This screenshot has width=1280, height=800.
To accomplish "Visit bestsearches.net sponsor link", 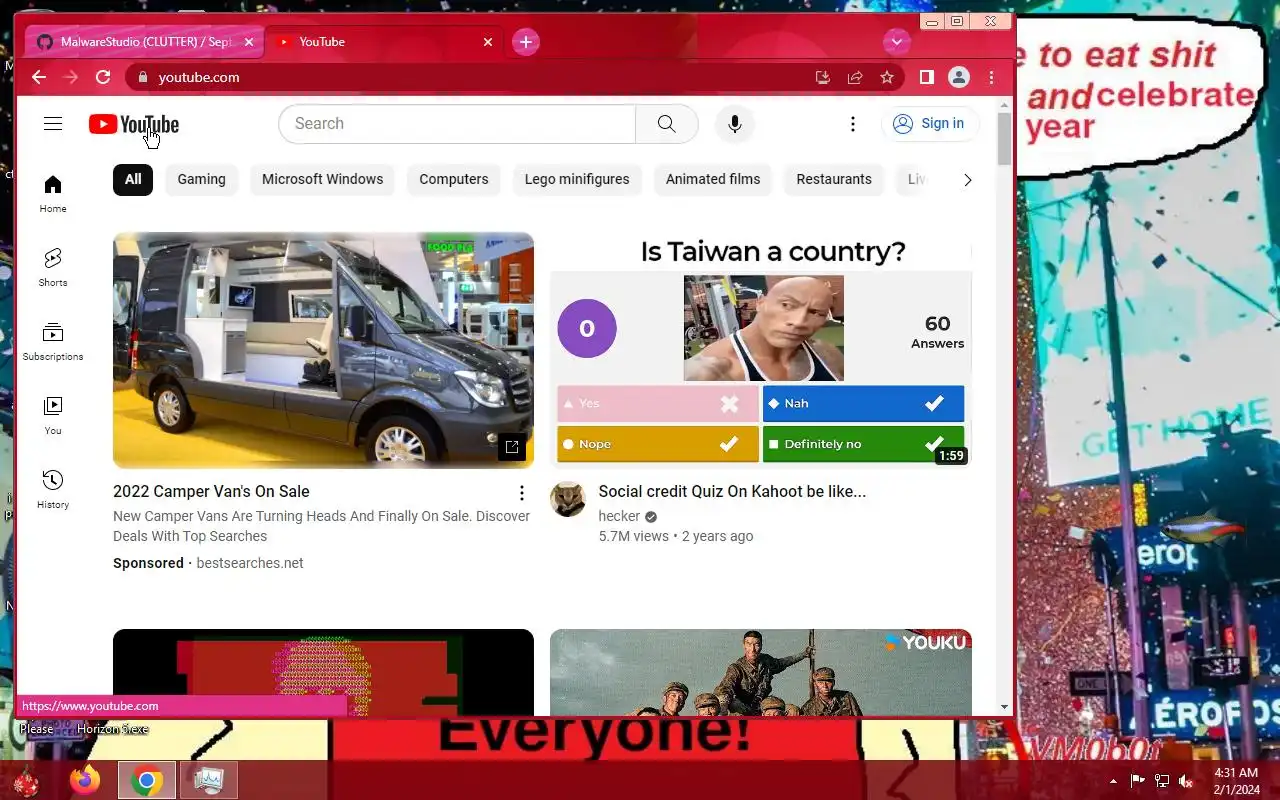I will coord(250,563).
